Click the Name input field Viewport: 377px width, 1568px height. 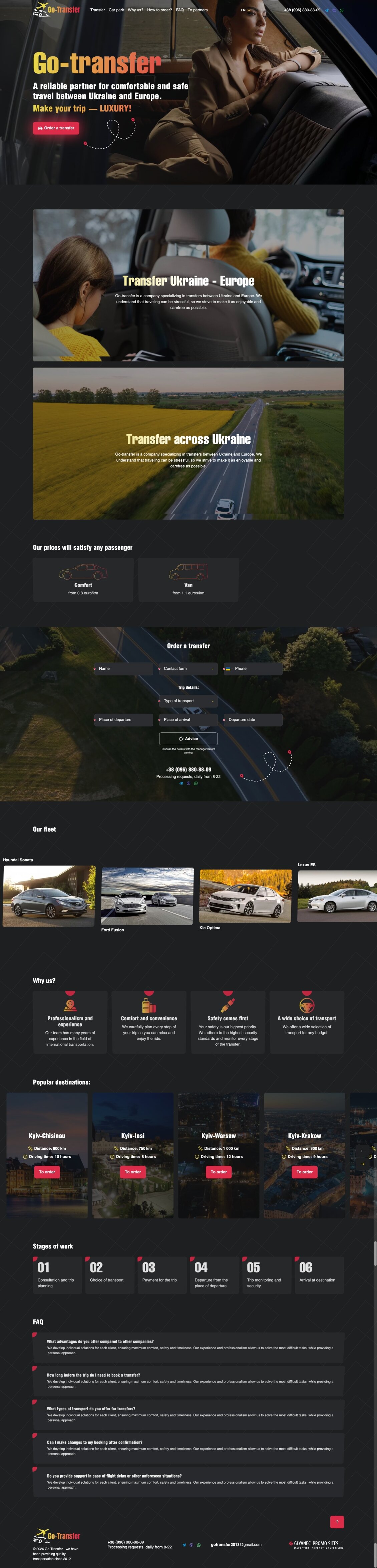click(123, 668)
